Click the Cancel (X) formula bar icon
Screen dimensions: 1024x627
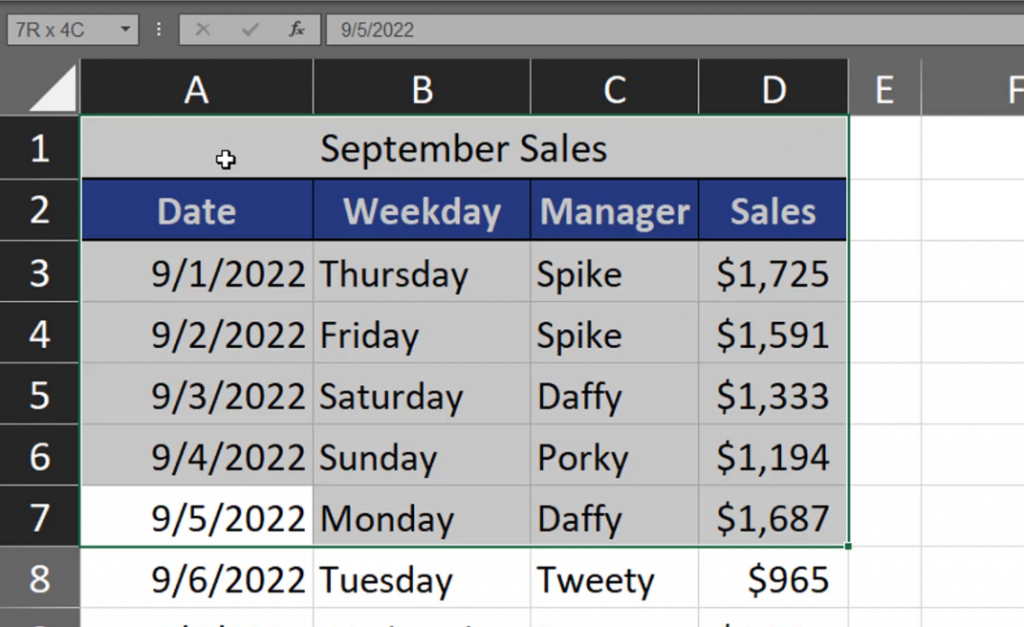(x=203, y=30)
